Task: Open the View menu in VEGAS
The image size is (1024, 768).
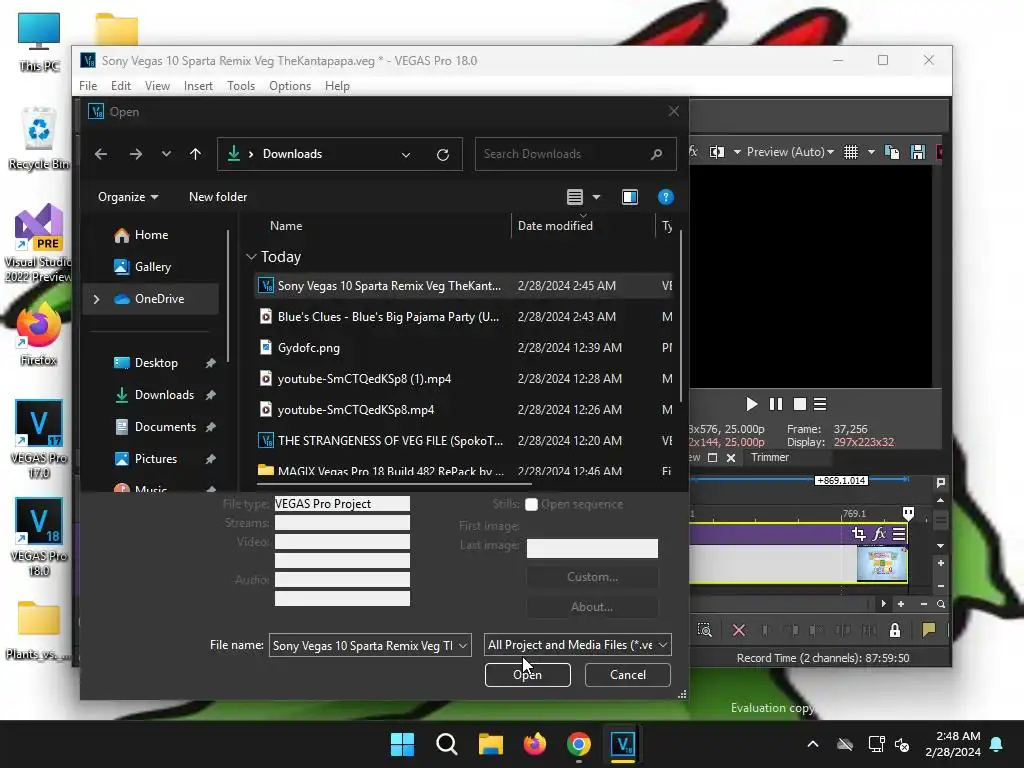Action: [157, 86]
